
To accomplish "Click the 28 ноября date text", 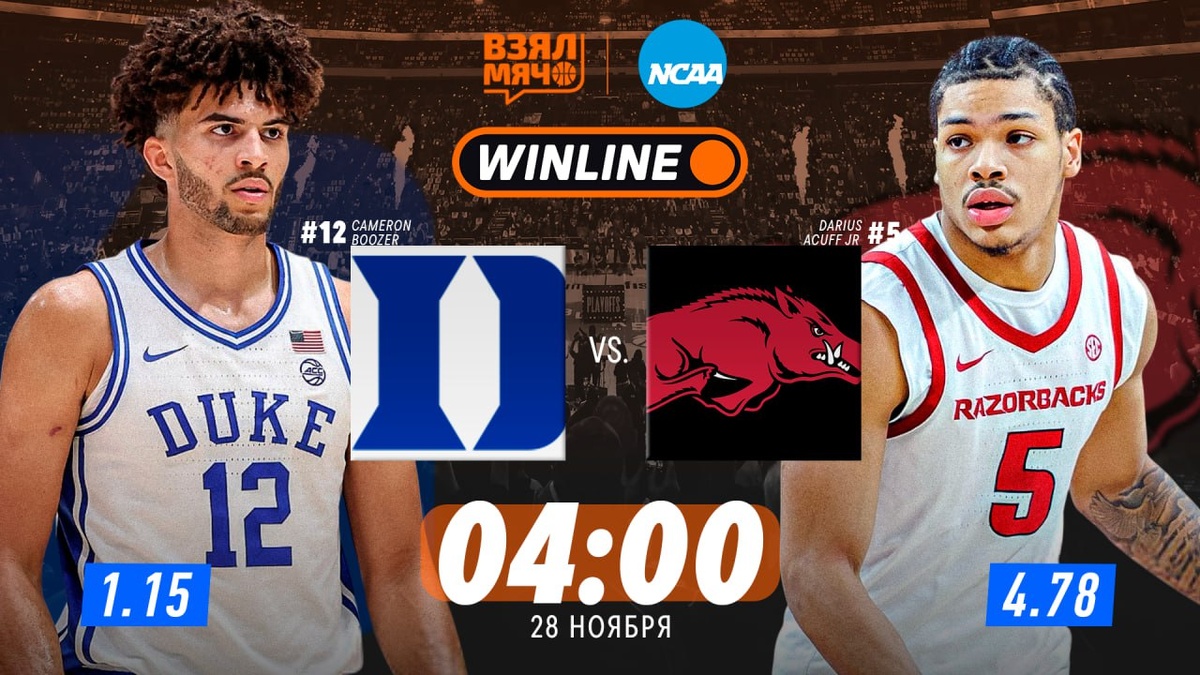I will pyautogui.click(x=601, y=627).
